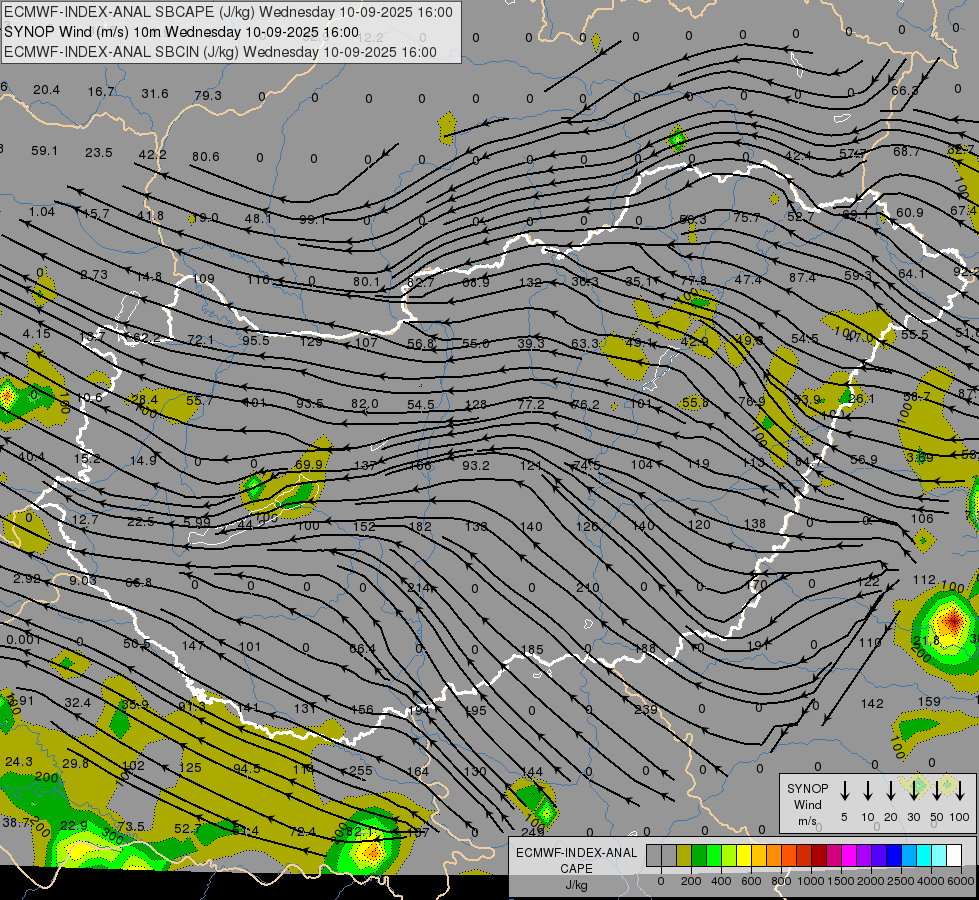Viewport: 979px width, 900px height.
Task: Click the map value 194
Action: click(419, 711)
